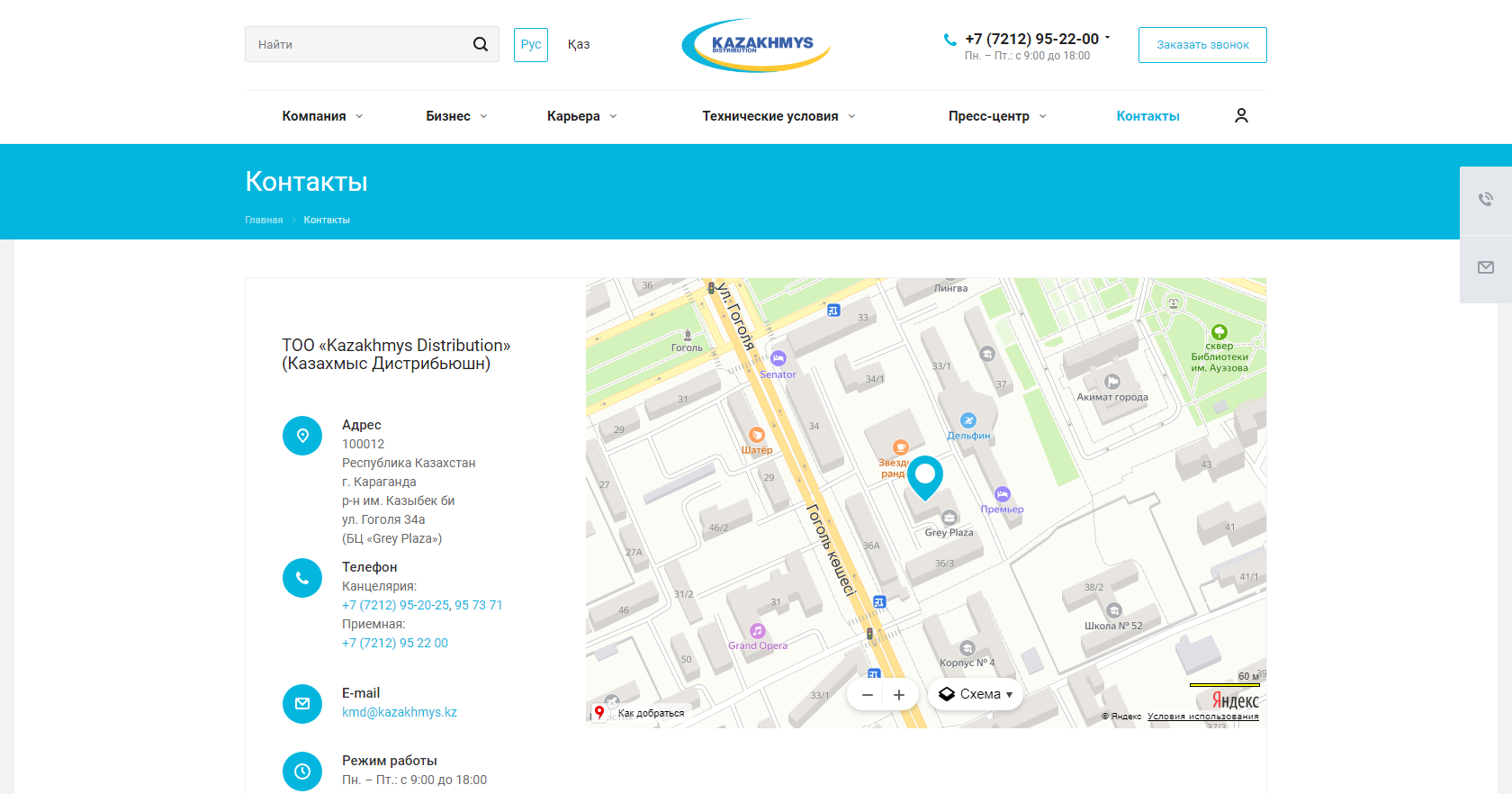
Task: Click the Как добраться map button
Action: (x=640, y=713)
